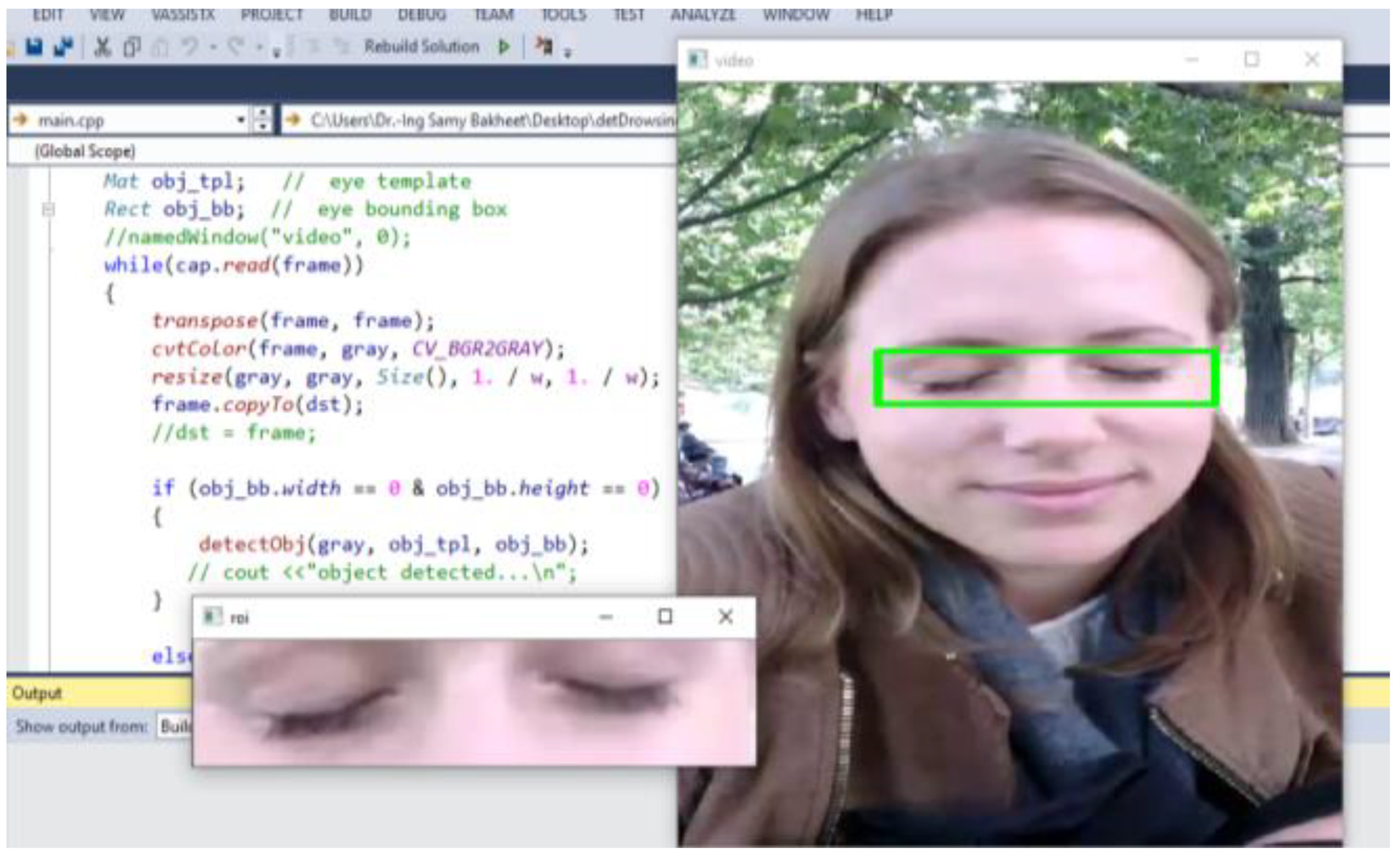
Task: Click the Undo arrow icon
Action: coord(190,47)
